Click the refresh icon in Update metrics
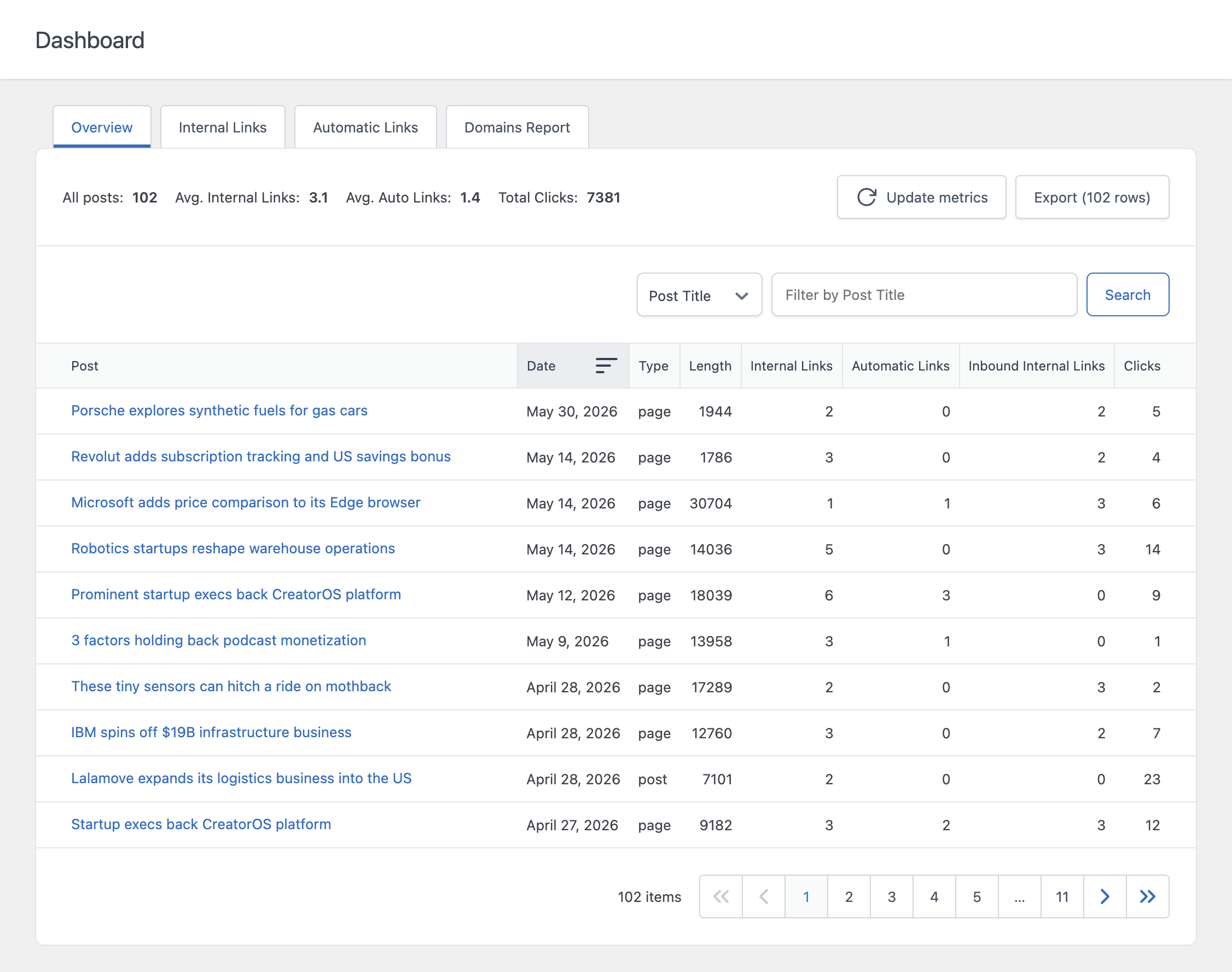This screenshot has height=972, width=1232. (866, 197)
